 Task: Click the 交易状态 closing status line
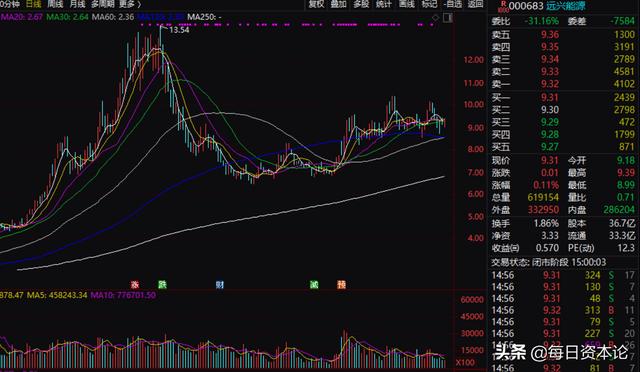click(x=548, y=262)
